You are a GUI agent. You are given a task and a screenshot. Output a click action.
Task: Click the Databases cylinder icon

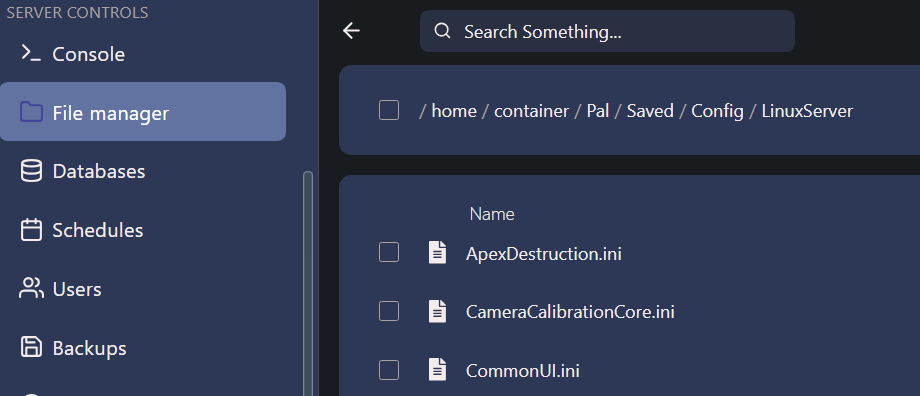point(31,171)
